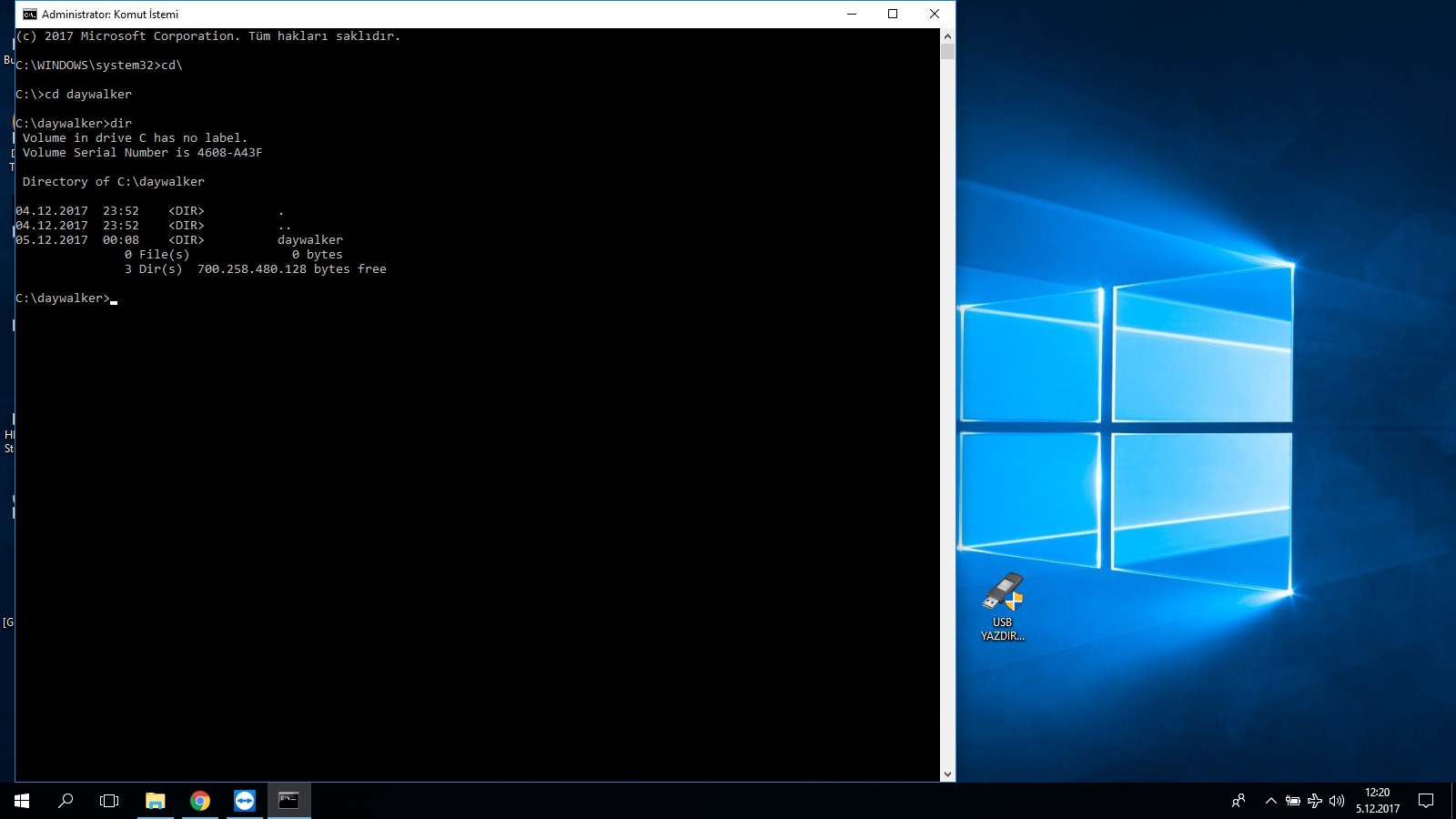Click the daywalker folder entry in dir listing
The width and height of the screenshot is (1456, 819).
(310, 240)
